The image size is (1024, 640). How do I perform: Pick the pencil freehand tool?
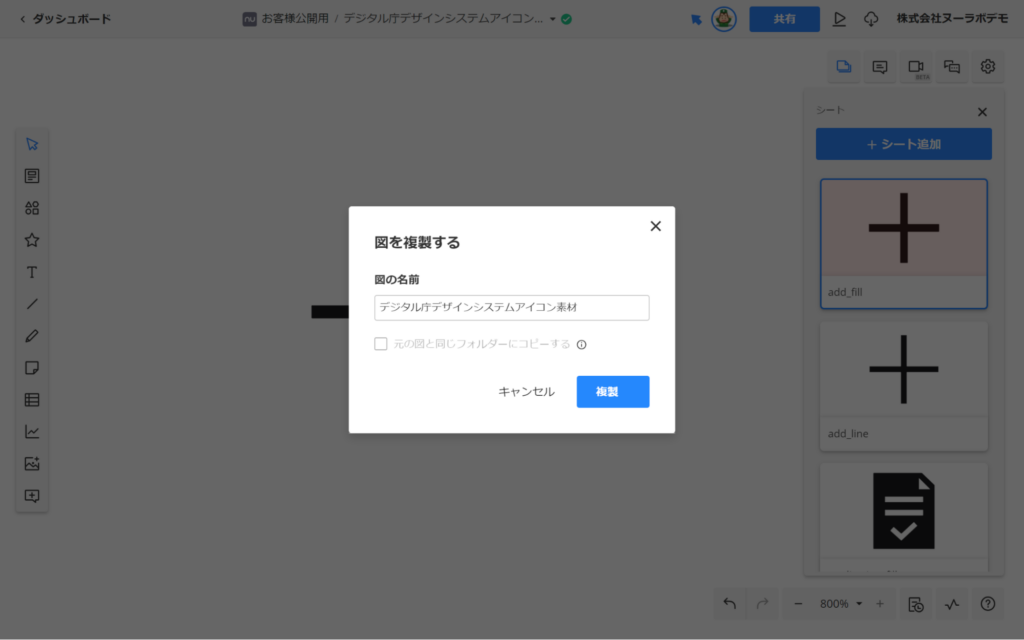tap(32, 336)
